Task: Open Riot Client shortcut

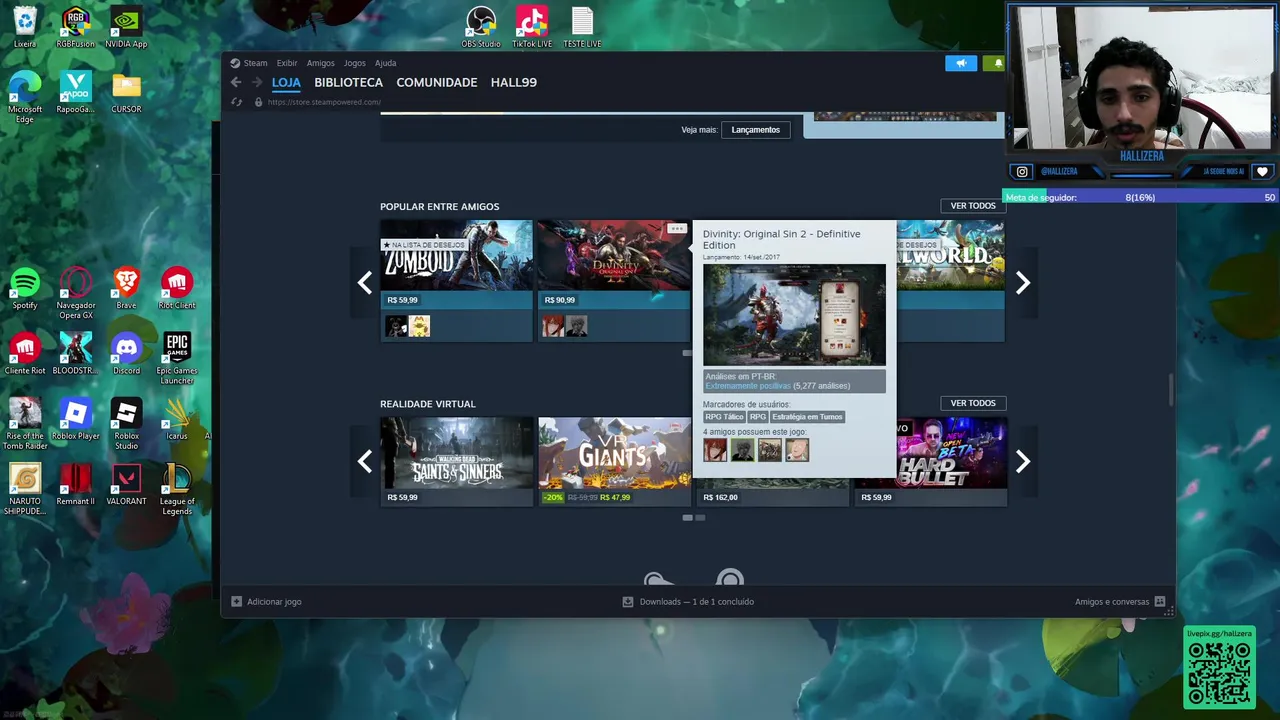Action: [x=177, y=288]
